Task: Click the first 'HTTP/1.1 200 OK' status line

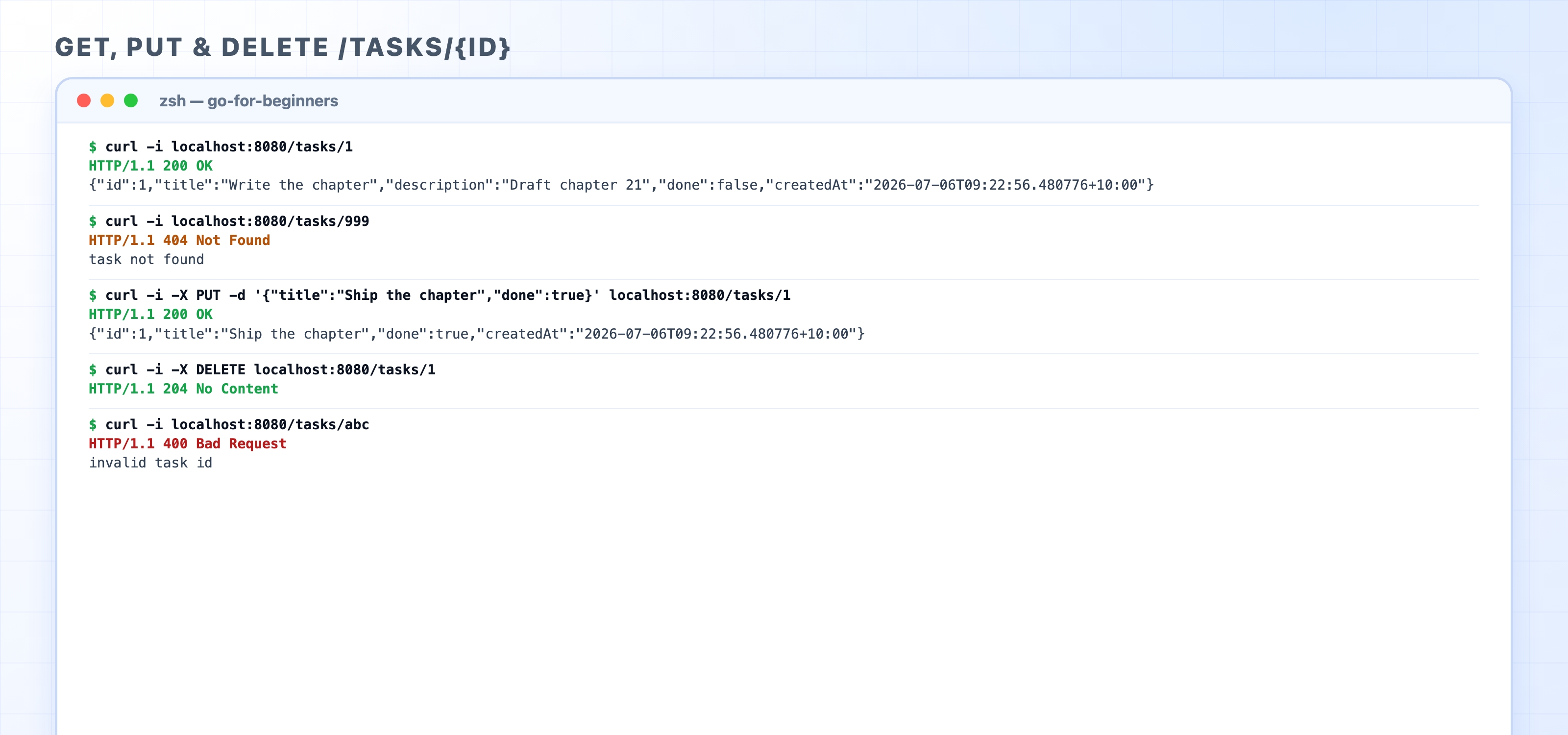Action: click(150, 166)
